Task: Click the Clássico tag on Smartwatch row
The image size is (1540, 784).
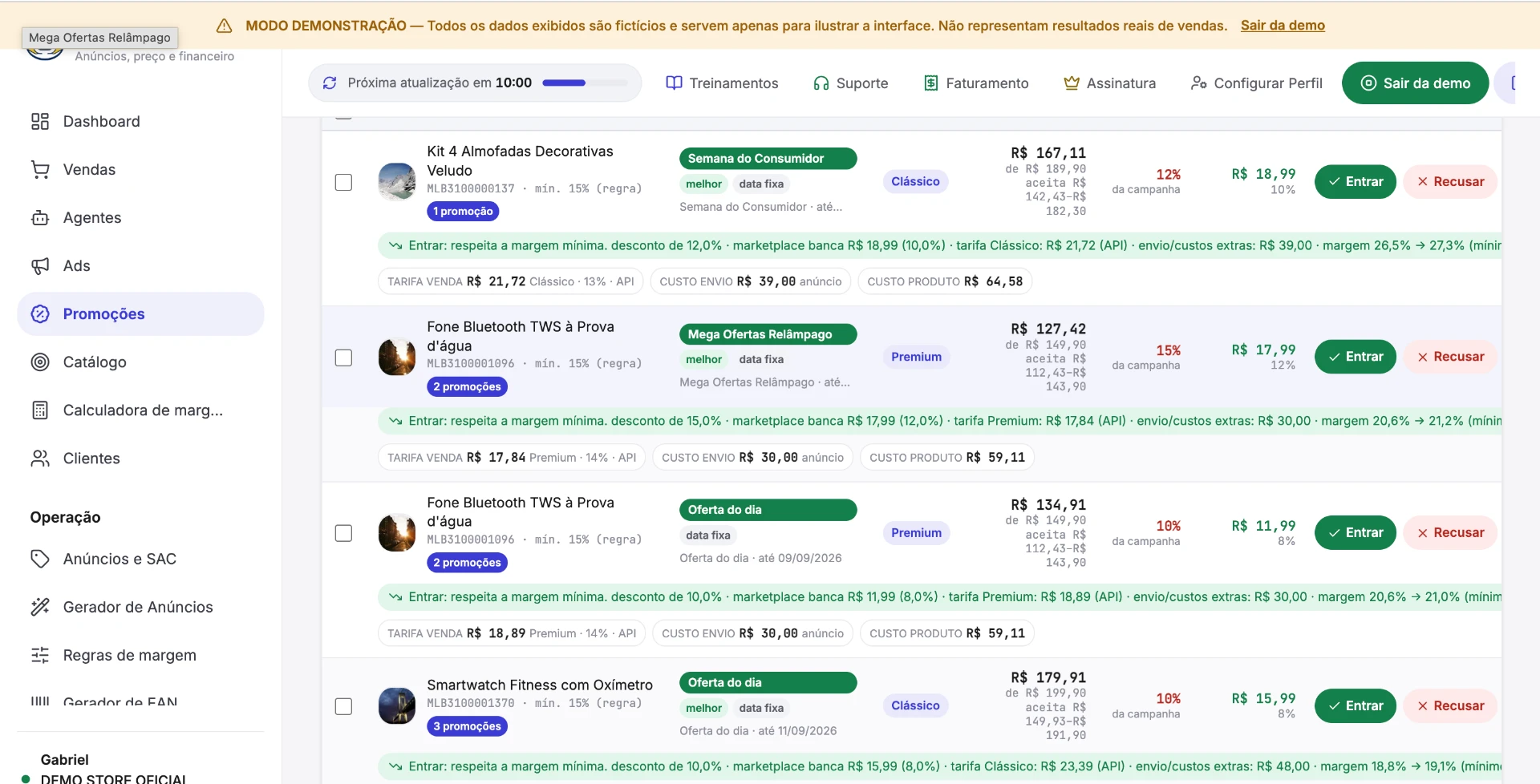Action: tap(915, 705)
